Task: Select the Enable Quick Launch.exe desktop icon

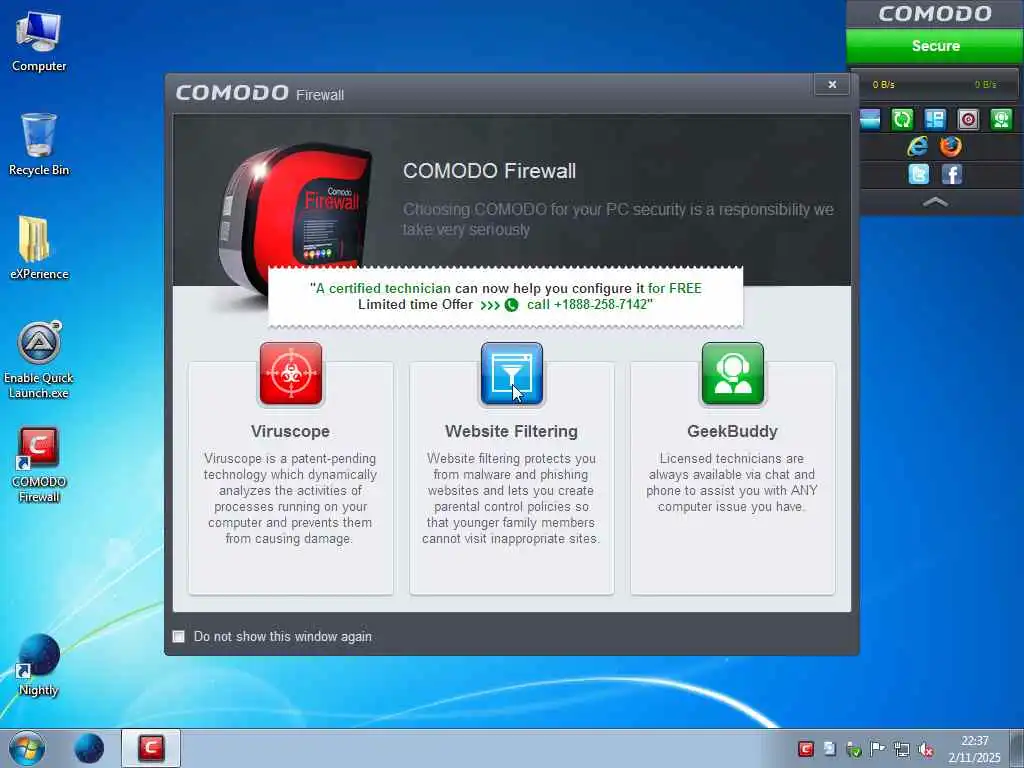Action: tap(39, 360)
